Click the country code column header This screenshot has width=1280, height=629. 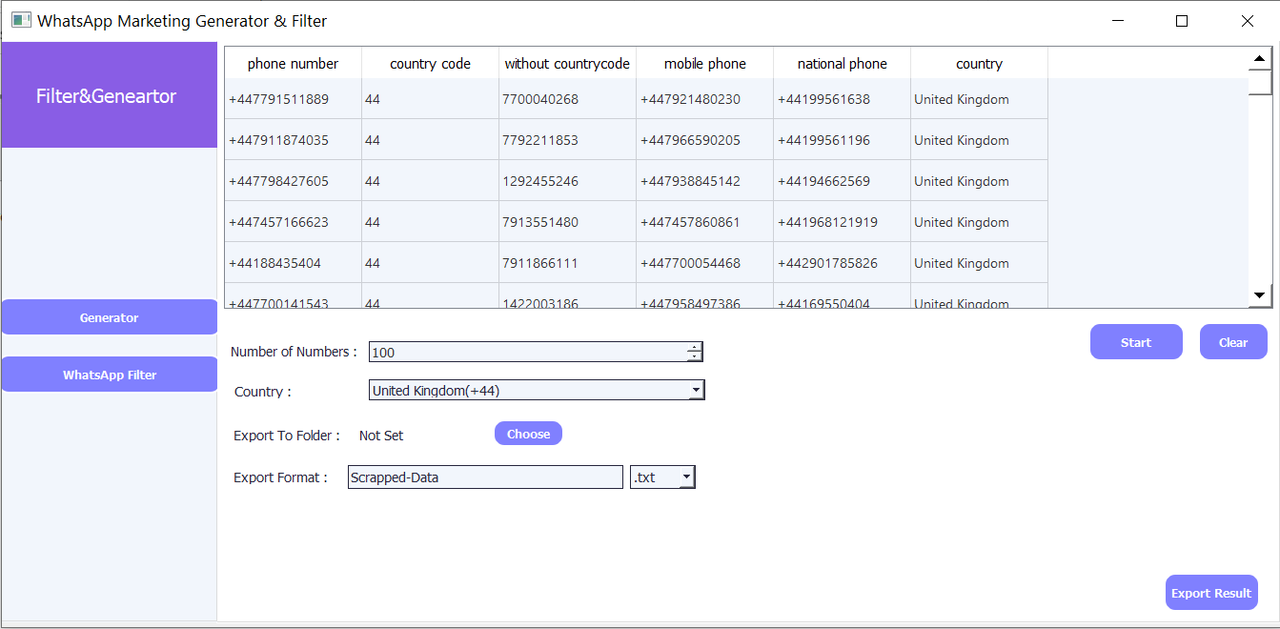(x=430, y=63)
